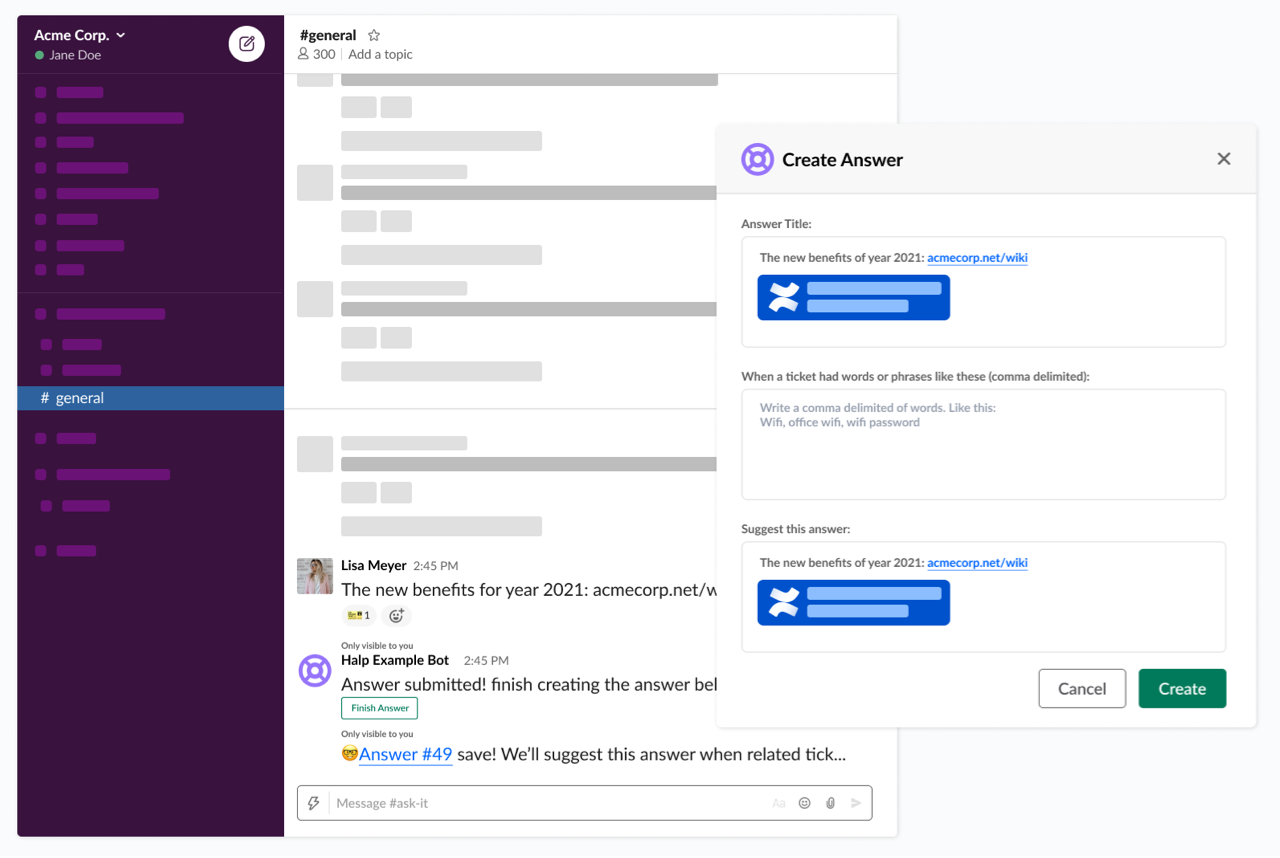Open acmecorp.net/wiki link in Answer Title
This screenshot has width=1280, height=858.
[977, 258]
